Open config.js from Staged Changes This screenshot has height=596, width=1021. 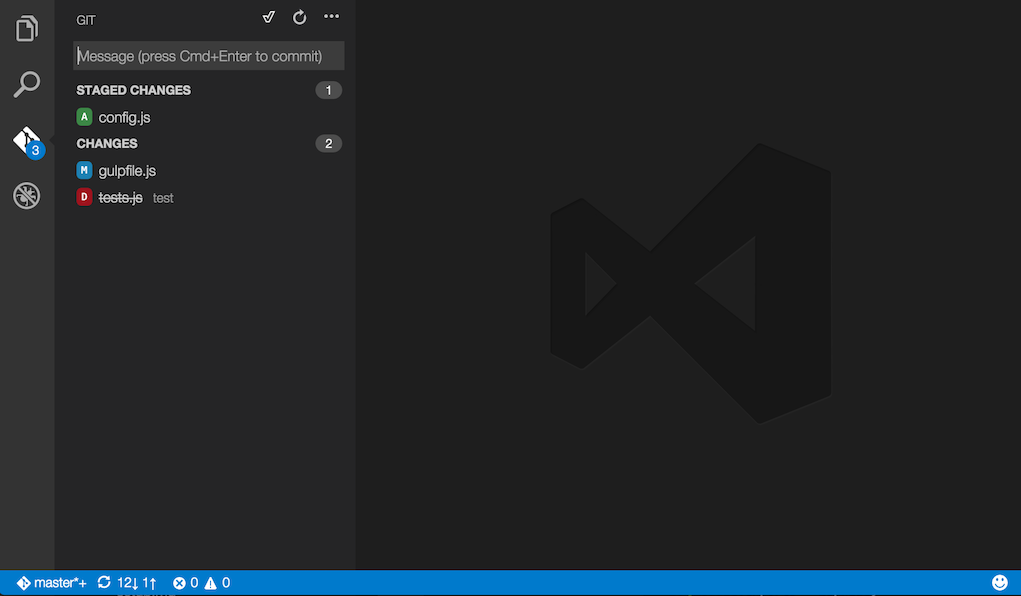123,117
